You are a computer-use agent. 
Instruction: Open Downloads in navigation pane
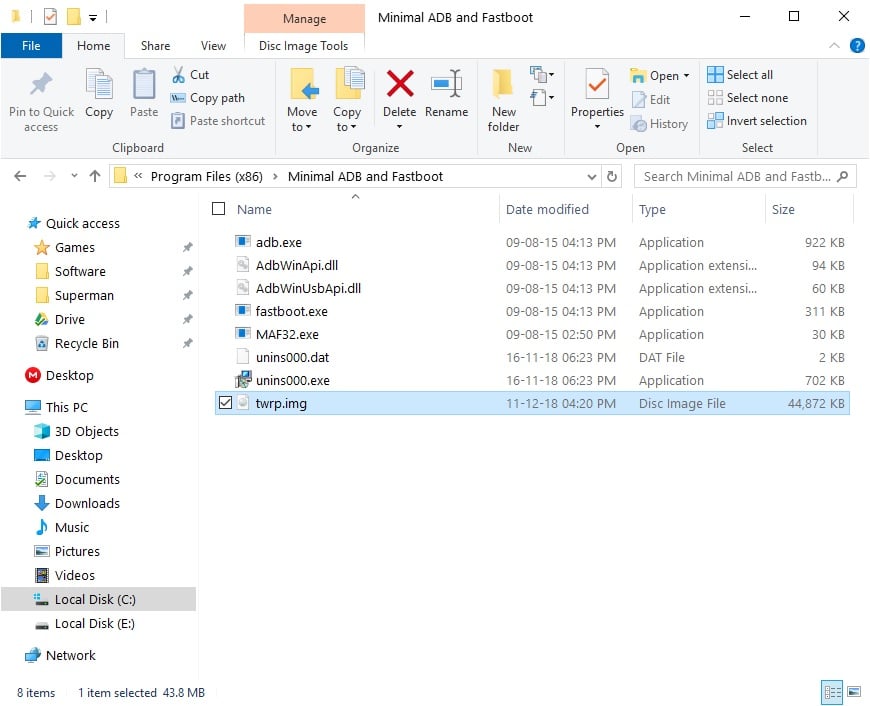pyautogui.click(x=87, y=503)
